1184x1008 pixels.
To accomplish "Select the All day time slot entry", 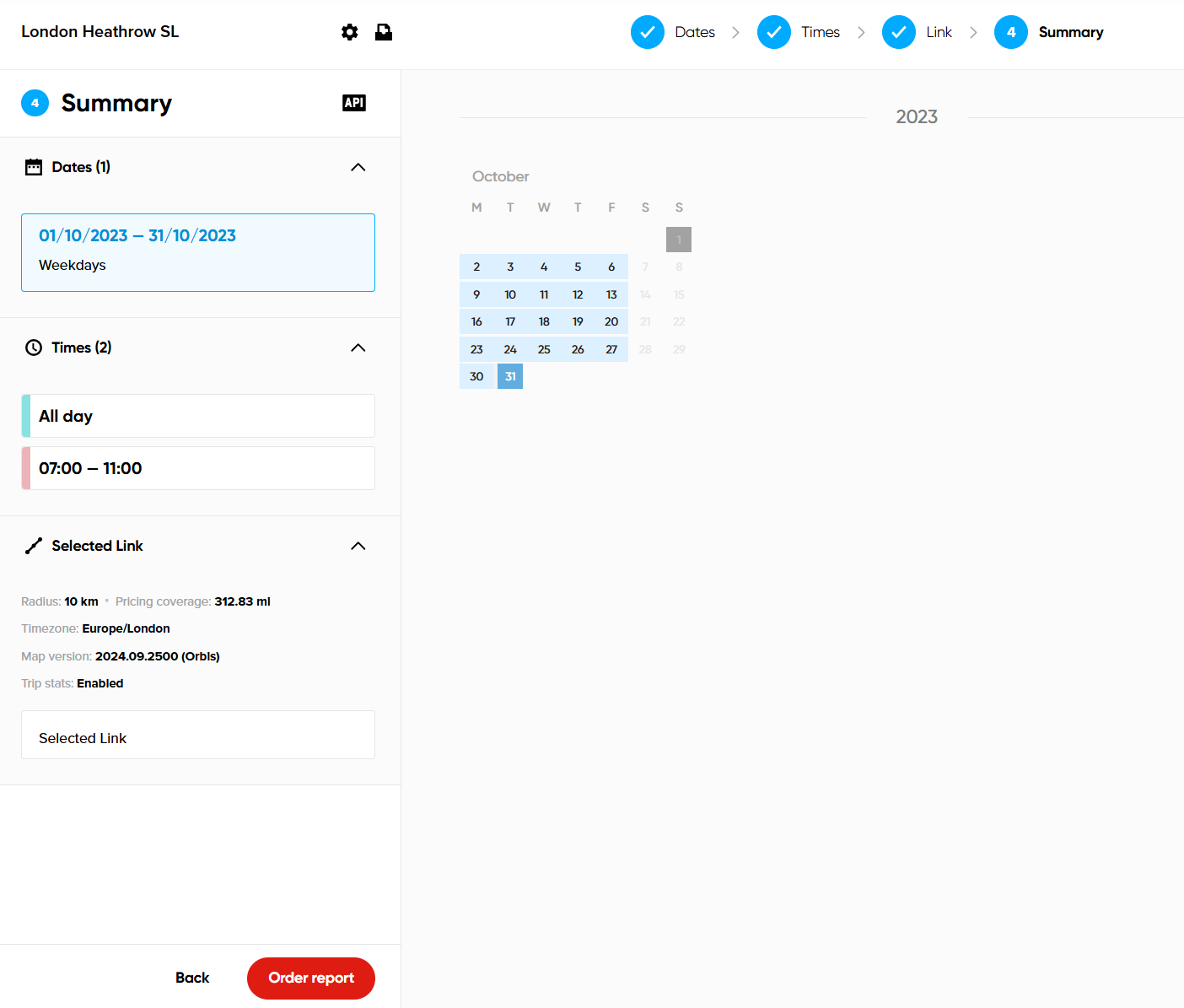I will [x=198, y=415].
